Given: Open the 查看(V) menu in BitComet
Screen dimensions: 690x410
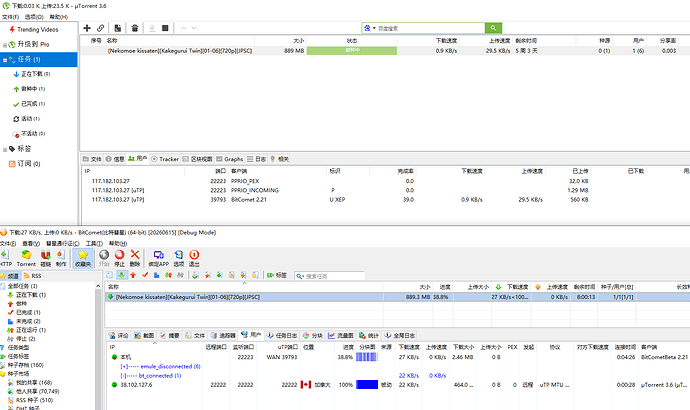Looking at the screenshot, I should pos(31,244).
